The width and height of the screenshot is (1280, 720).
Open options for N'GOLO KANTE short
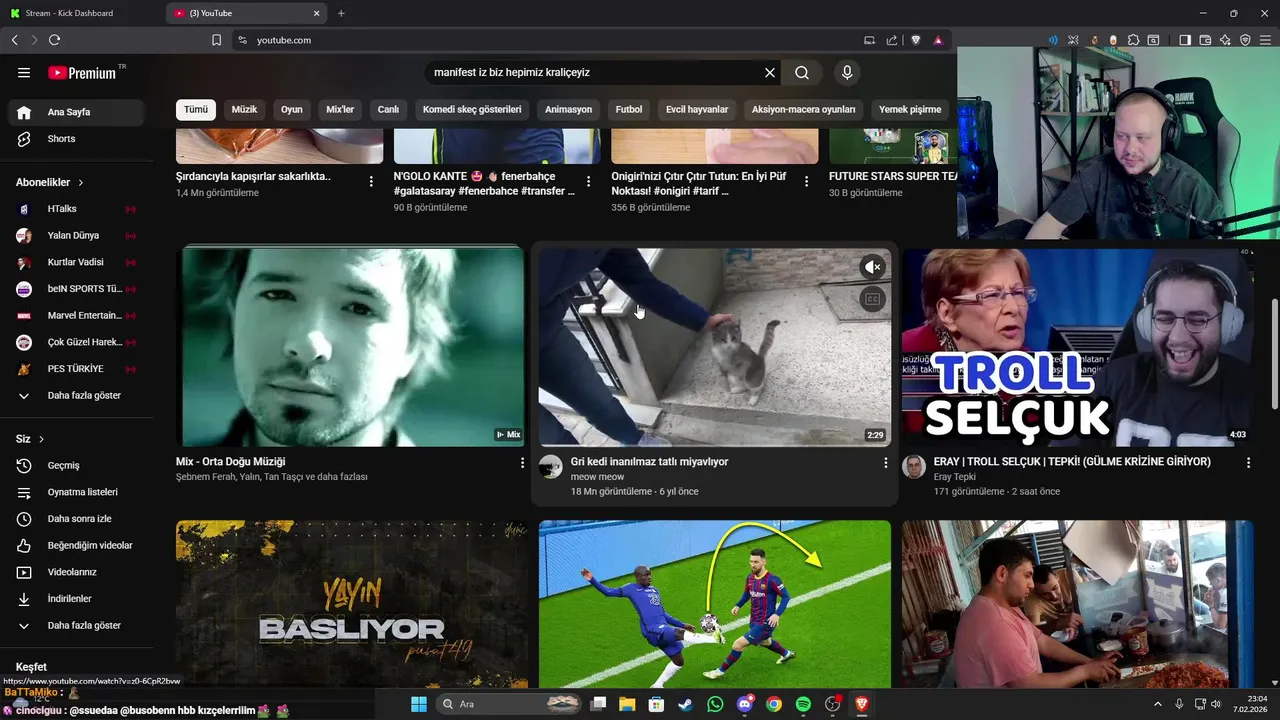(588, 181)
